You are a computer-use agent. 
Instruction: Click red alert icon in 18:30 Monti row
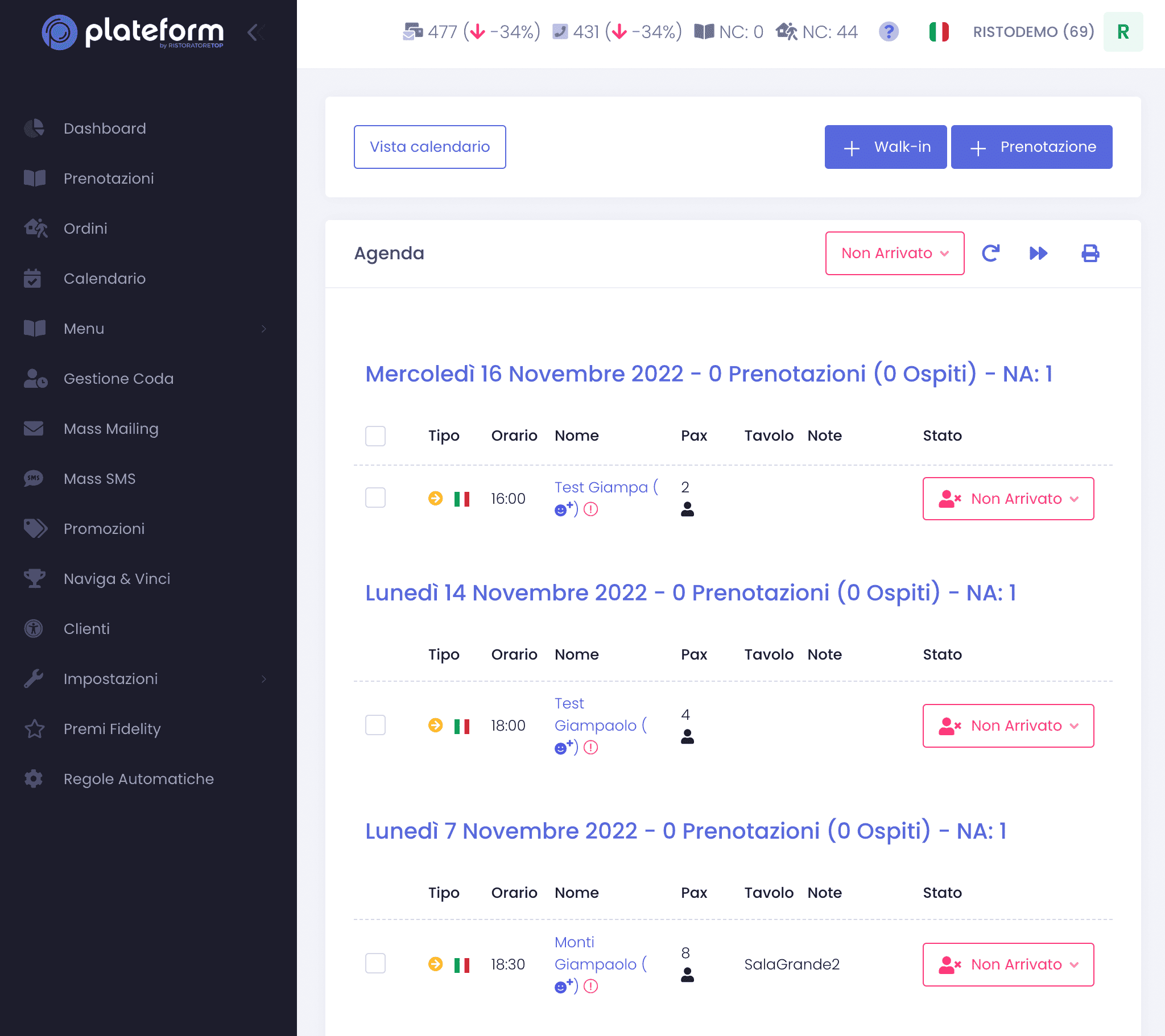[x=591, y=987]
